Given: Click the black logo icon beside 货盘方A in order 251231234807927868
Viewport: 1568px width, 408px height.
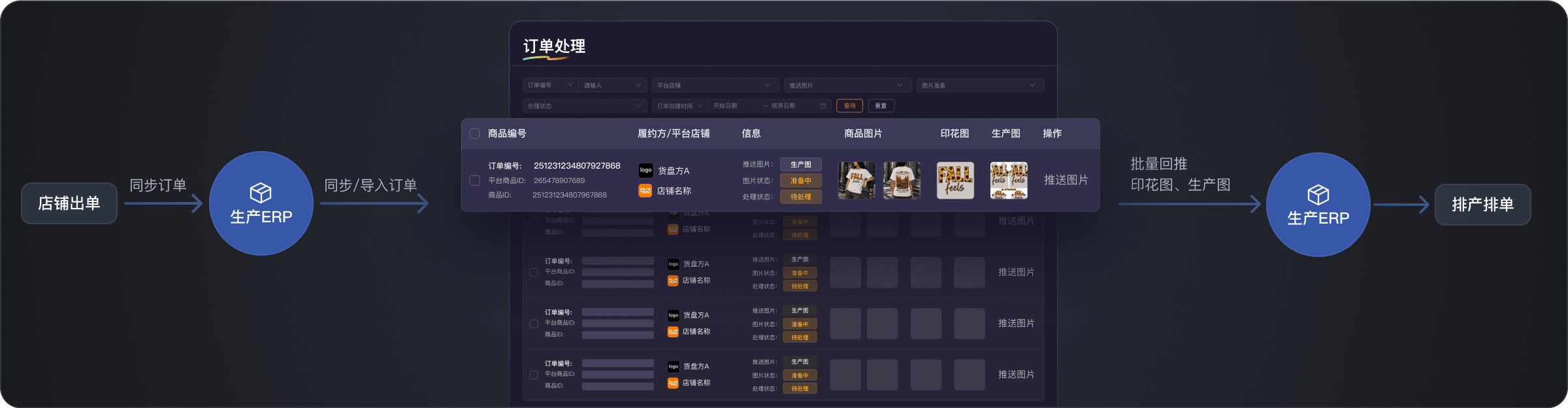Looking at the screenshot, I should tap(645, 170).
